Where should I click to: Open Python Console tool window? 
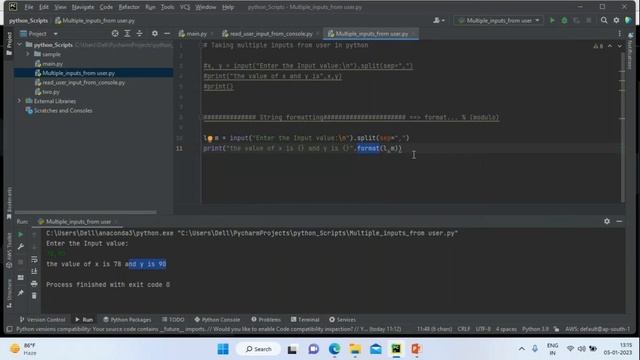[x=217, y=320]
